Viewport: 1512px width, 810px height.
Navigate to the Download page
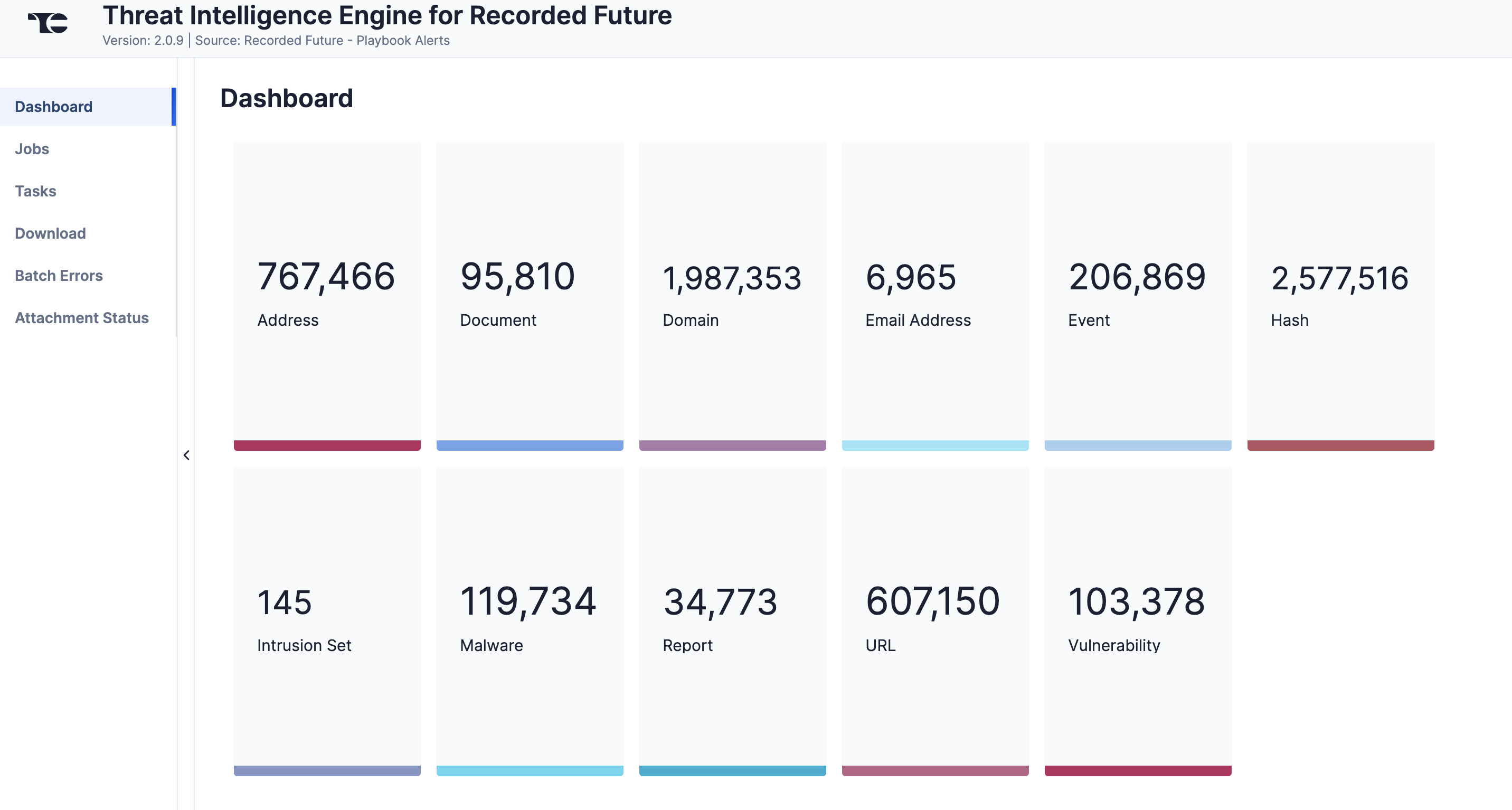point(51,233)
